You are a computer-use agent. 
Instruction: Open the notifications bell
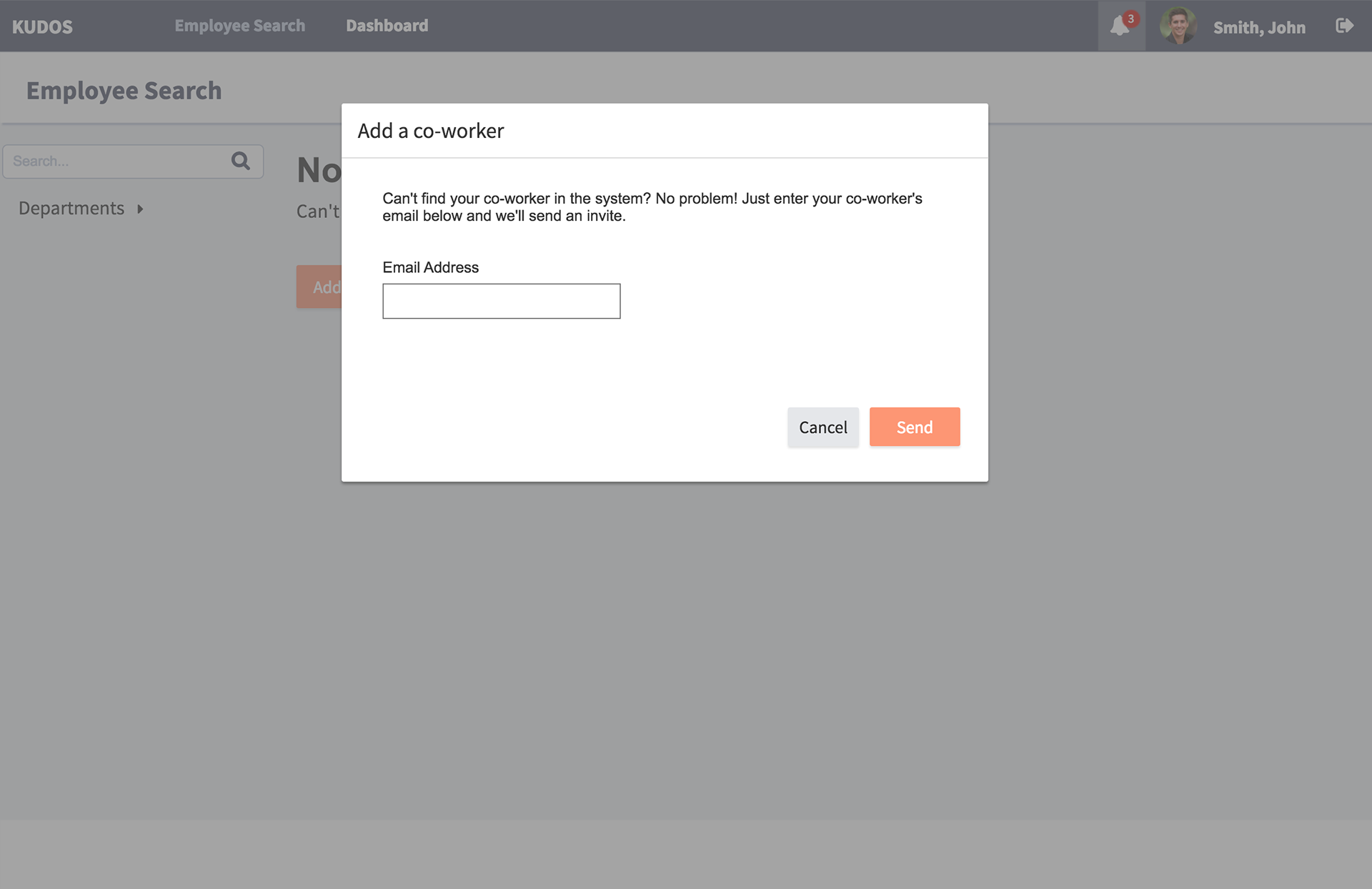[1119, 27]
